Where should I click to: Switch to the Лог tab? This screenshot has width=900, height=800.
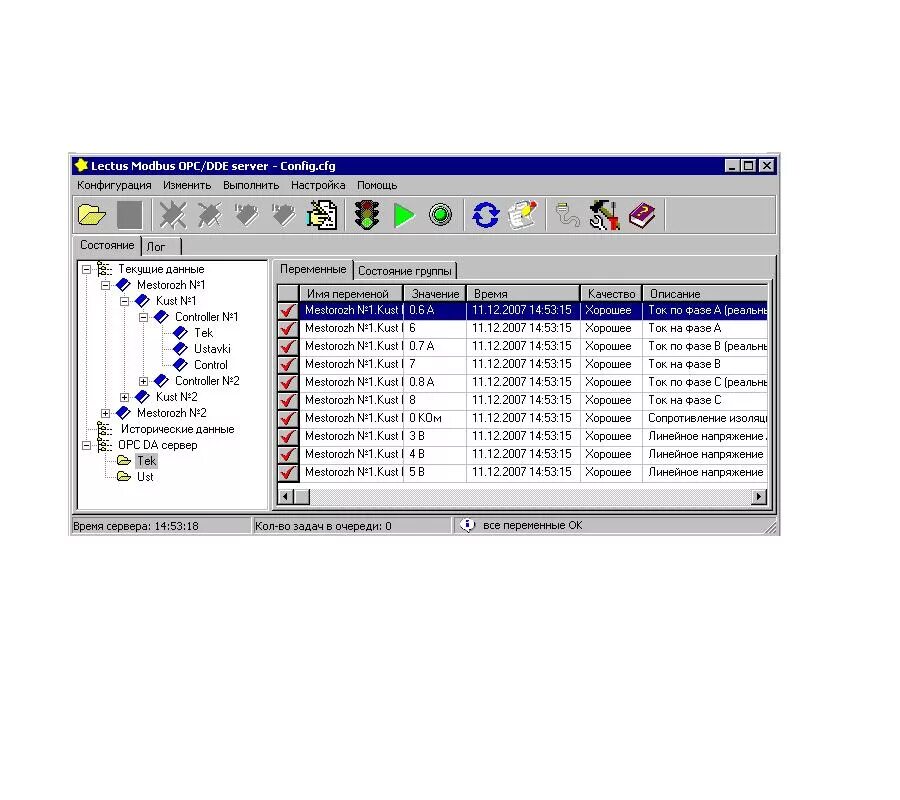(x=161, y=247)
